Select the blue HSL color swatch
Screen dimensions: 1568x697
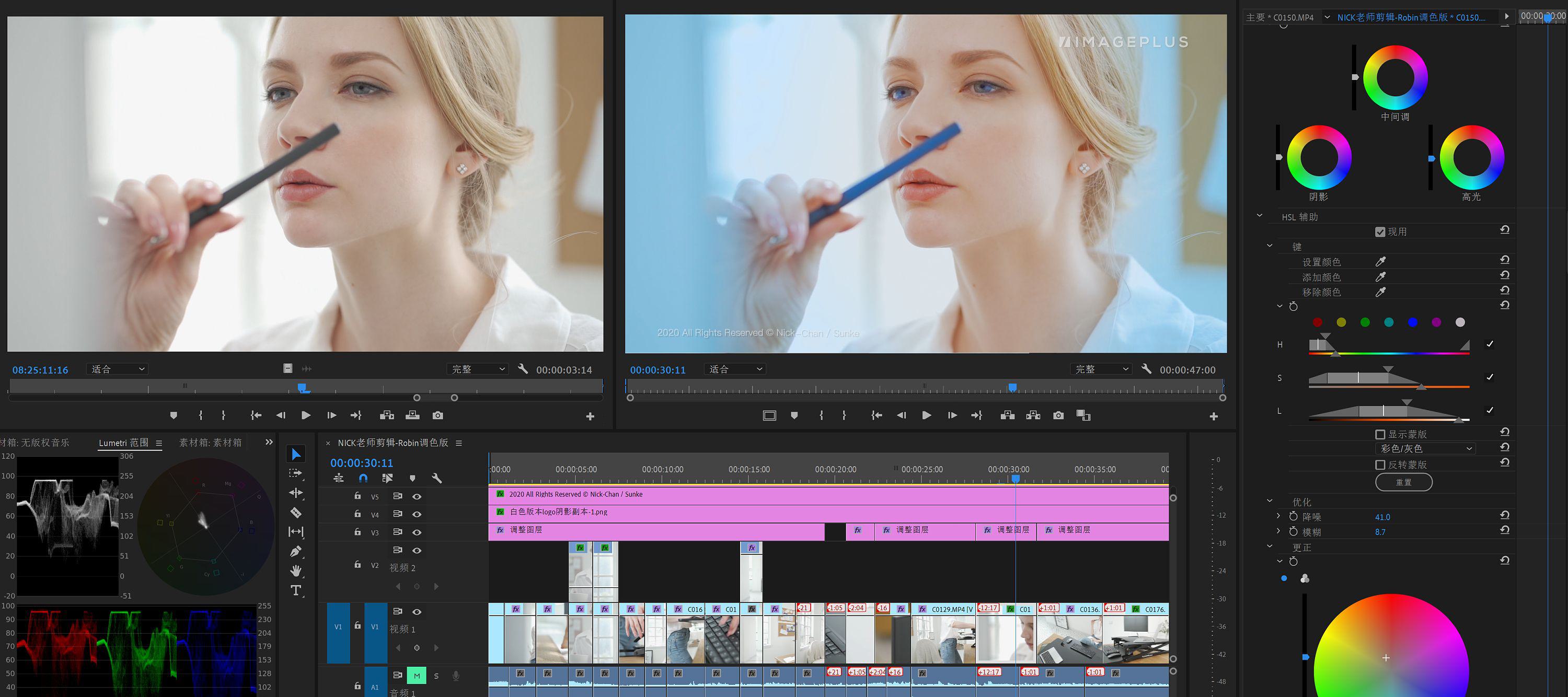click(1413, 322)
